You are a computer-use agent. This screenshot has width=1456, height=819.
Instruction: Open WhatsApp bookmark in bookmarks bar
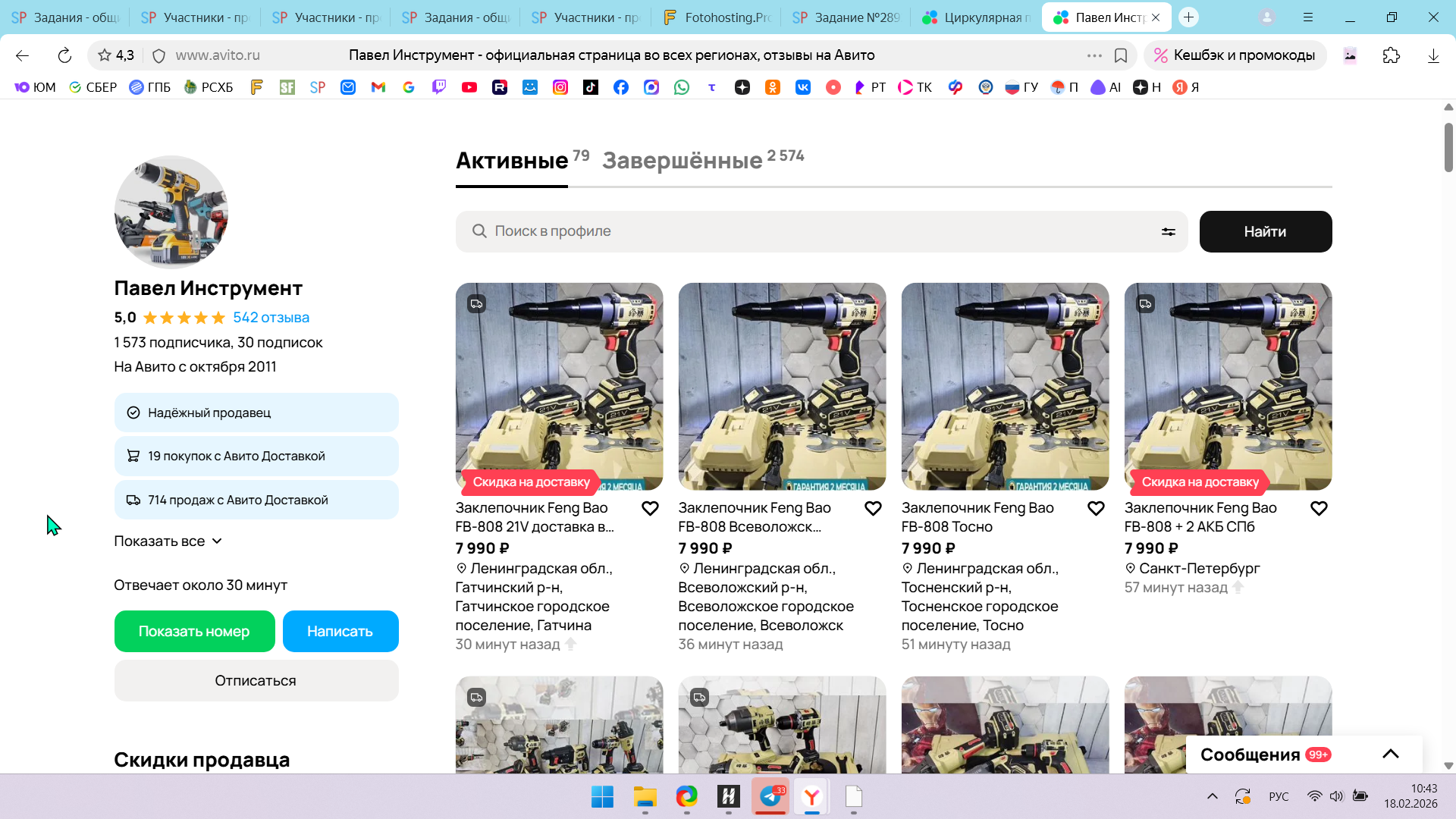[x=682, y=87]
